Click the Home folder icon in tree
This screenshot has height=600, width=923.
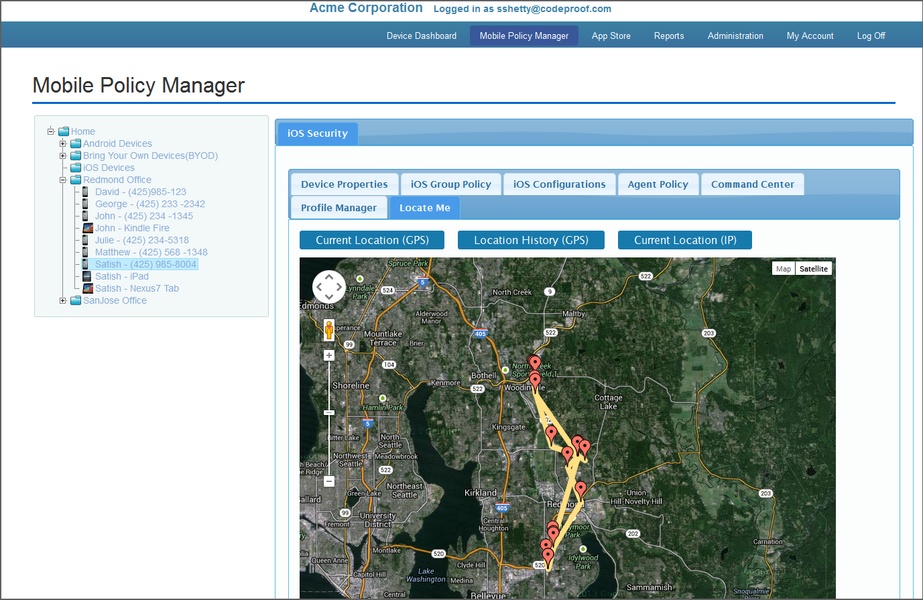click(64, 131)
